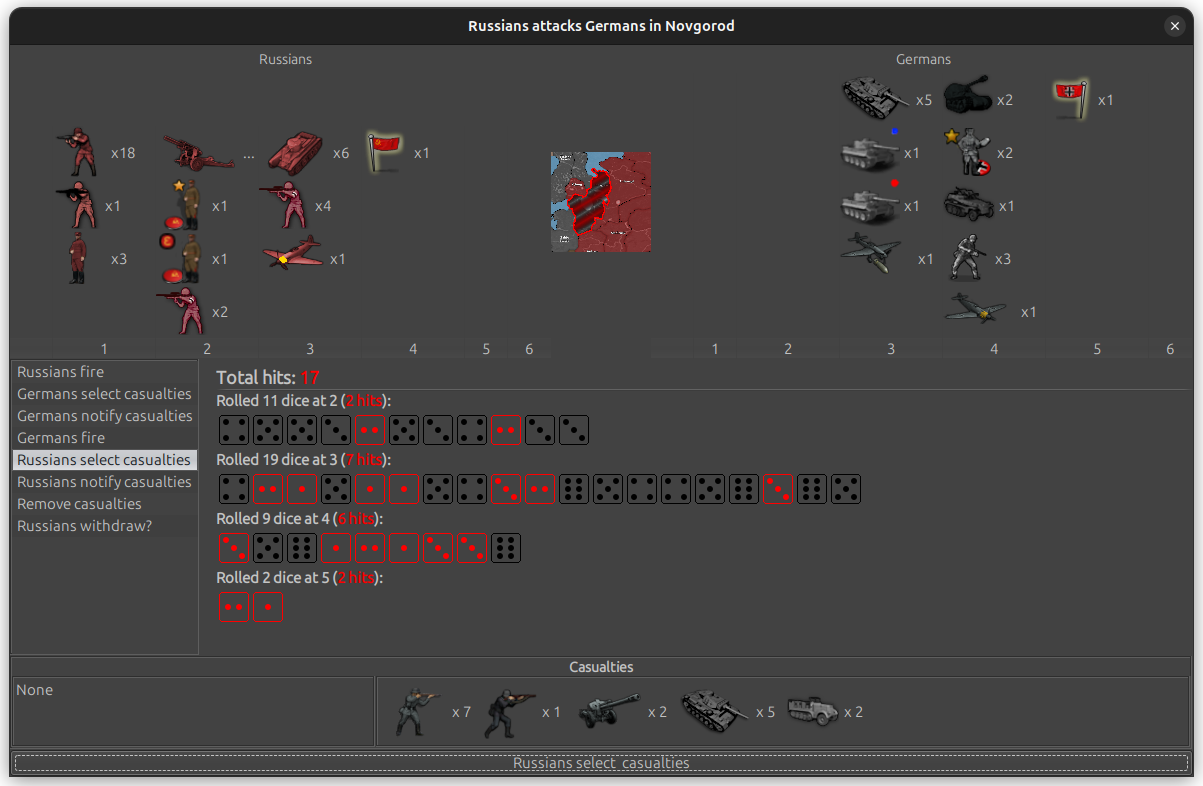This screenshot has height=786, width=1203.
Task: Select the Russians fire battle step
Action: click(x=60, y=371)
